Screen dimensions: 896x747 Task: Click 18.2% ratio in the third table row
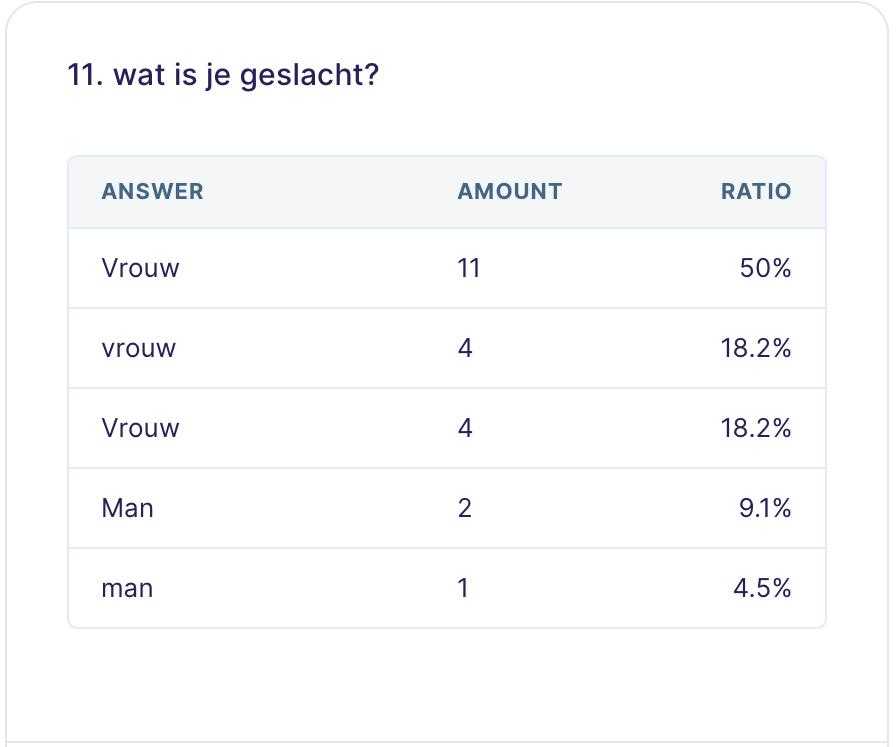[756, 428]
